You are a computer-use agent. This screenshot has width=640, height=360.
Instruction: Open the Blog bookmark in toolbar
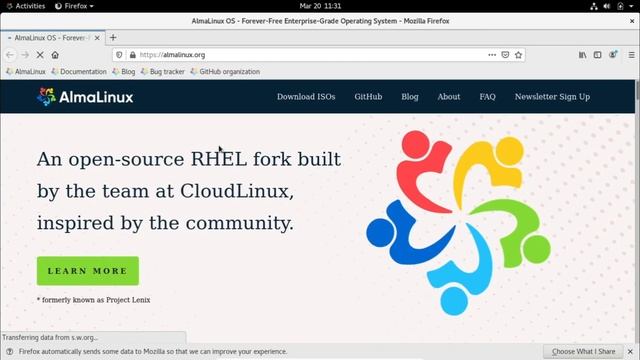[124, 71]
